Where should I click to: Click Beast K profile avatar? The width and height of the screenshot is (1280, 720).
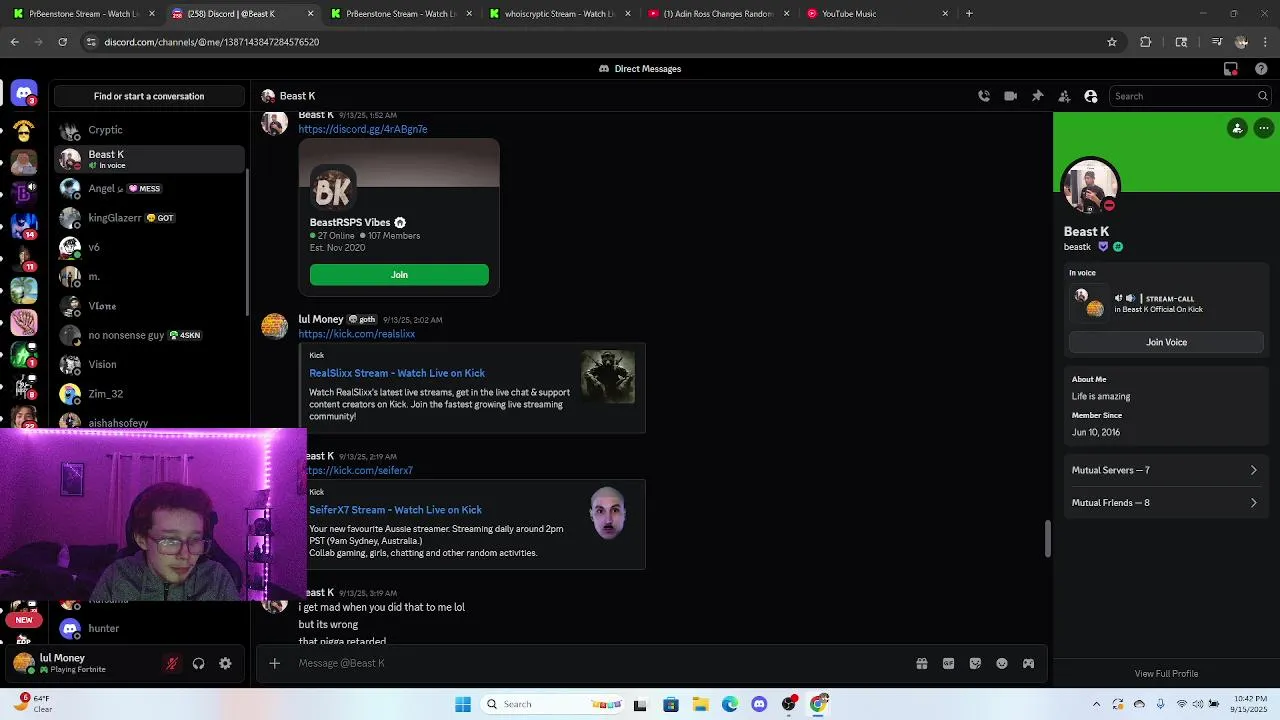[1090, 186]
